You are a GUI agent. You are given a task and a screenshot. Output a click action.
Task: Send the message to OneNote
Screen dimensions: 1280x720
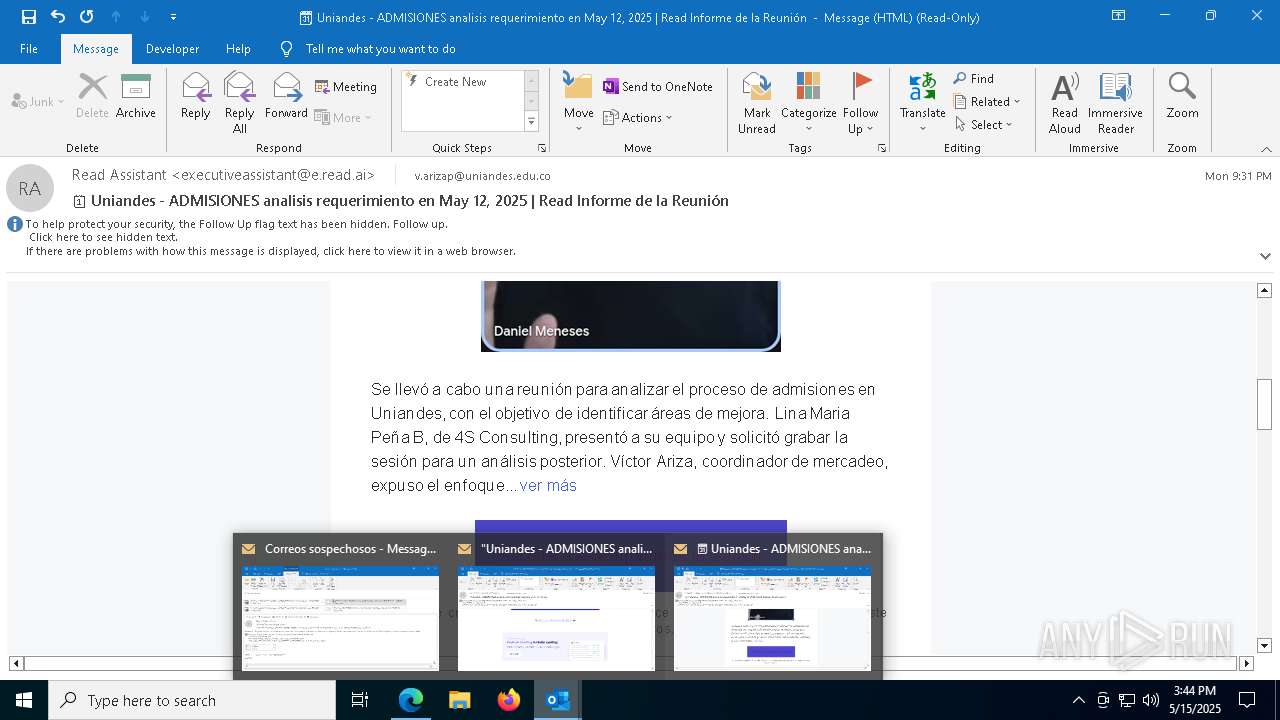658,87
